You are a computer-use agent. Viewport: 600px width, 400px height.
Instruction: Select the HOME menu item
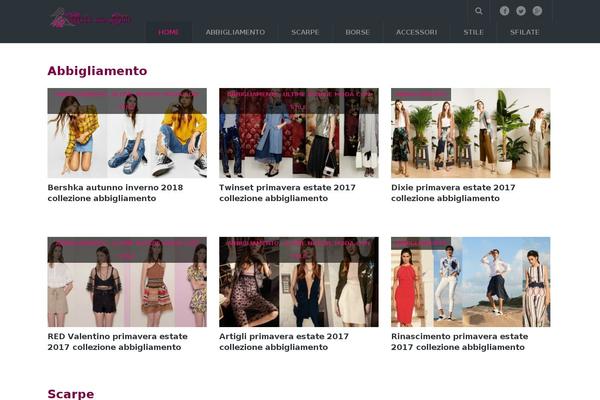click(x=169, y=32)
